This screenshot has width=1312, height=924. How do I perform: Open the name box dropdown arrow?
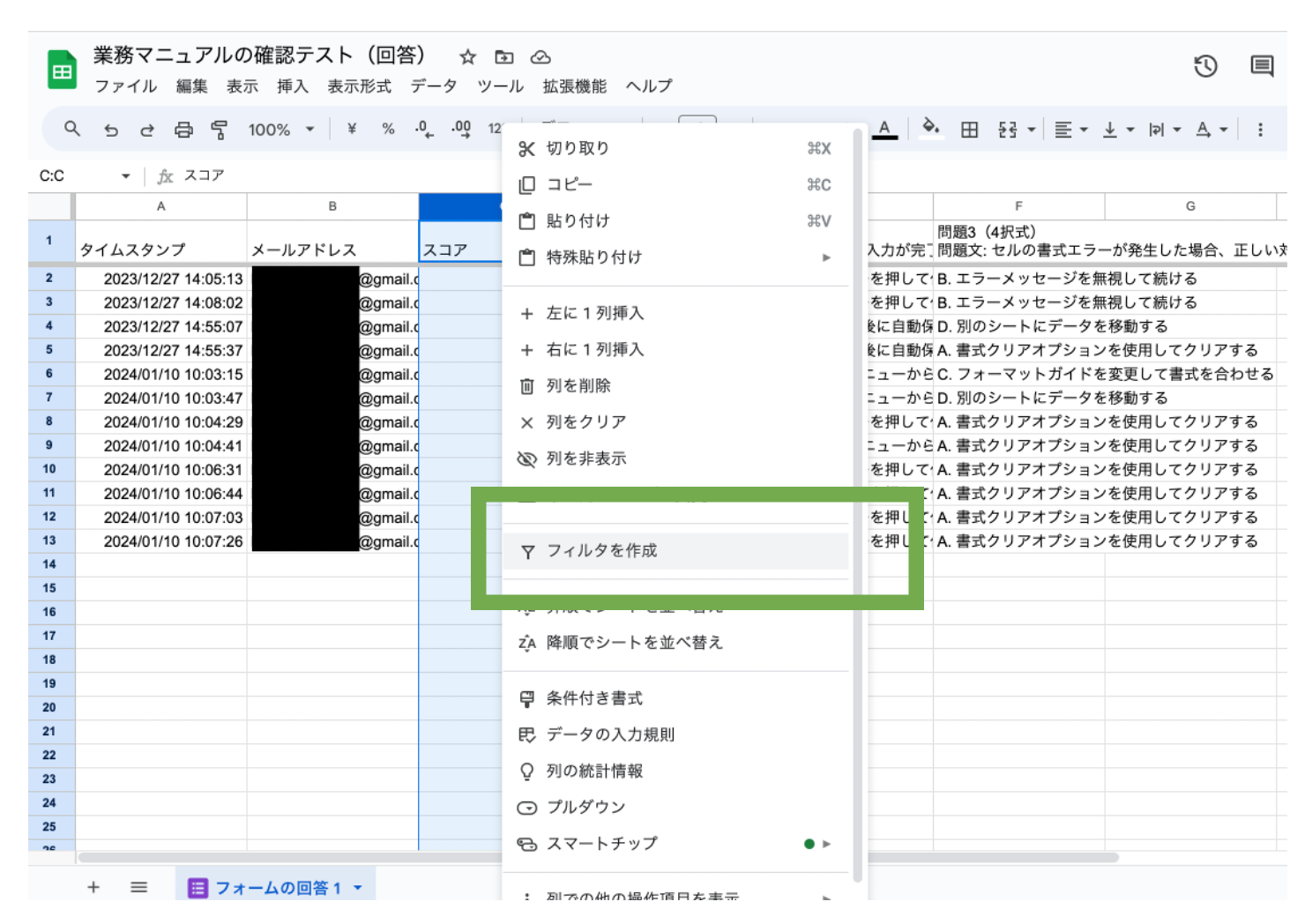coord(126,176)
